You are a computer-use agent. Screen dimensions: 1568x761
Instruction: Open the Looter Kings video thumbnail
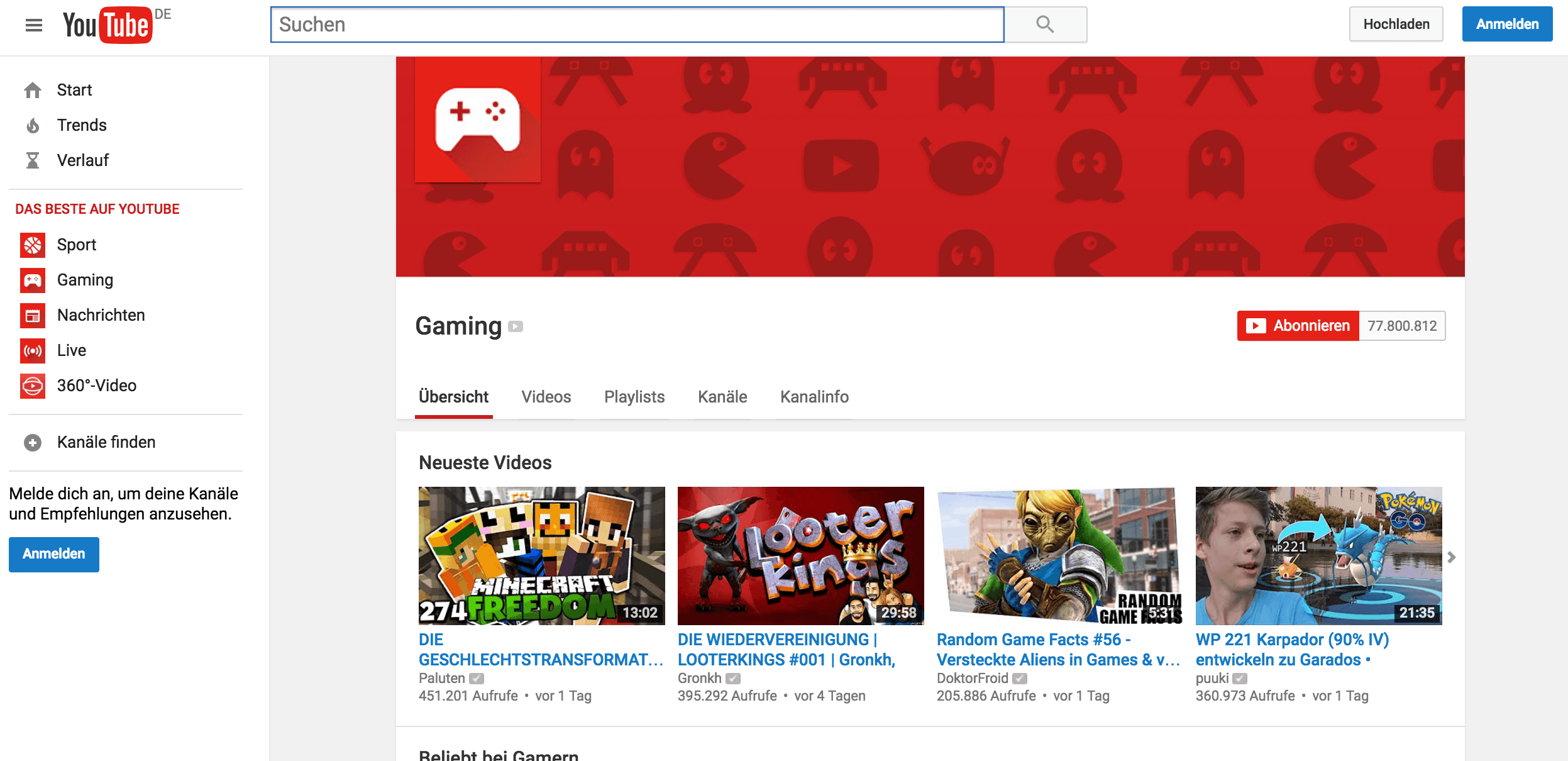pos(801,556)
